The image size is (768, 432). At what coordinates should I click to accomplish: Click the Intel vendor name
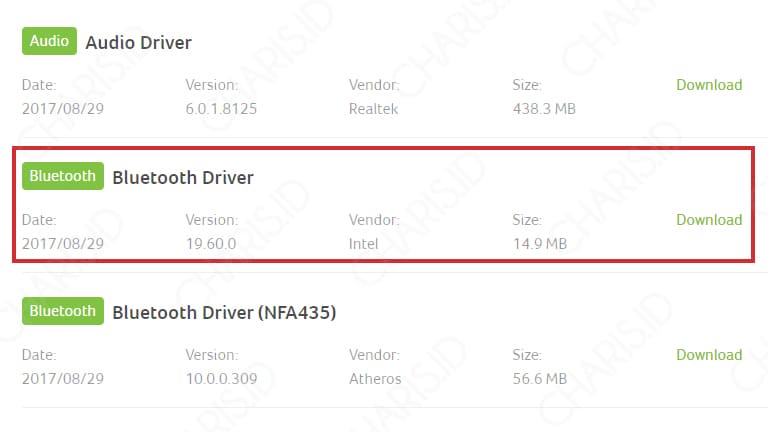tap(363, 243)
